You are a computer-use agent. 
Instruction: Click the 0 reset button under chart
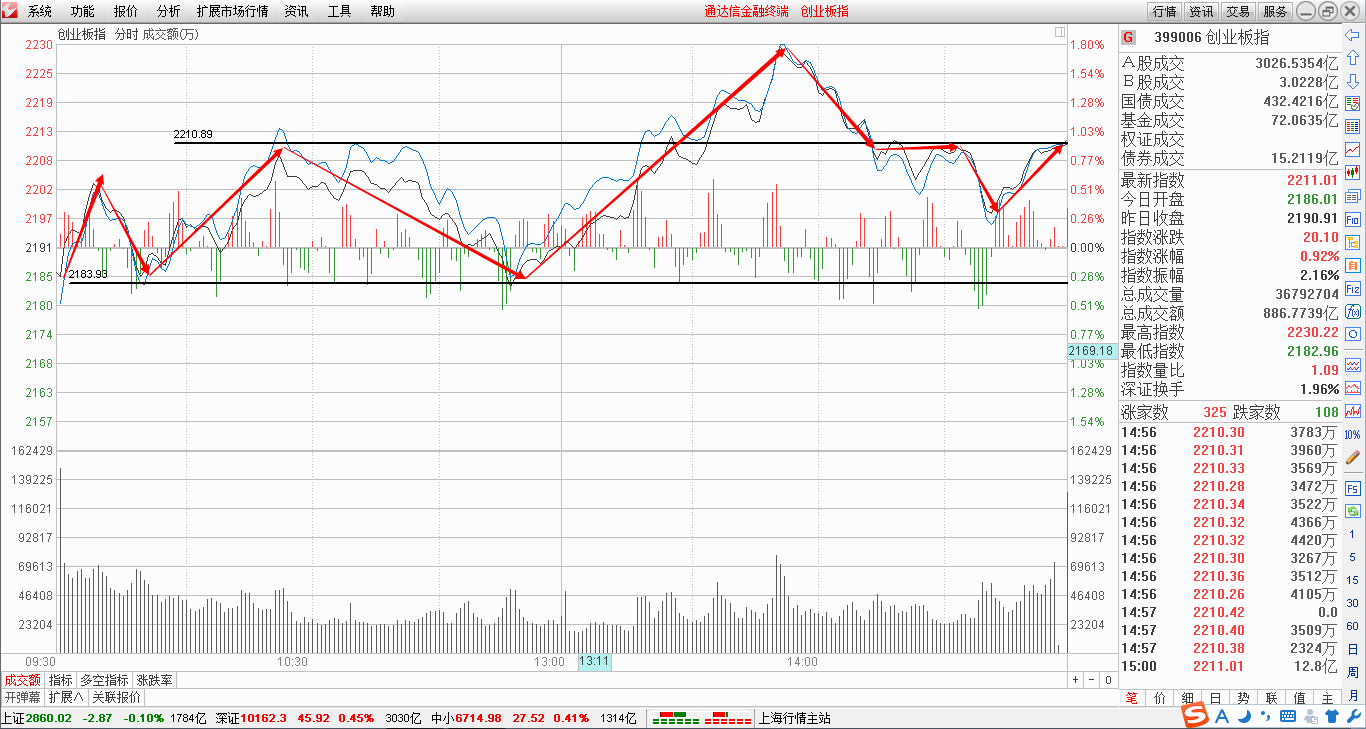click(1108, 680)
